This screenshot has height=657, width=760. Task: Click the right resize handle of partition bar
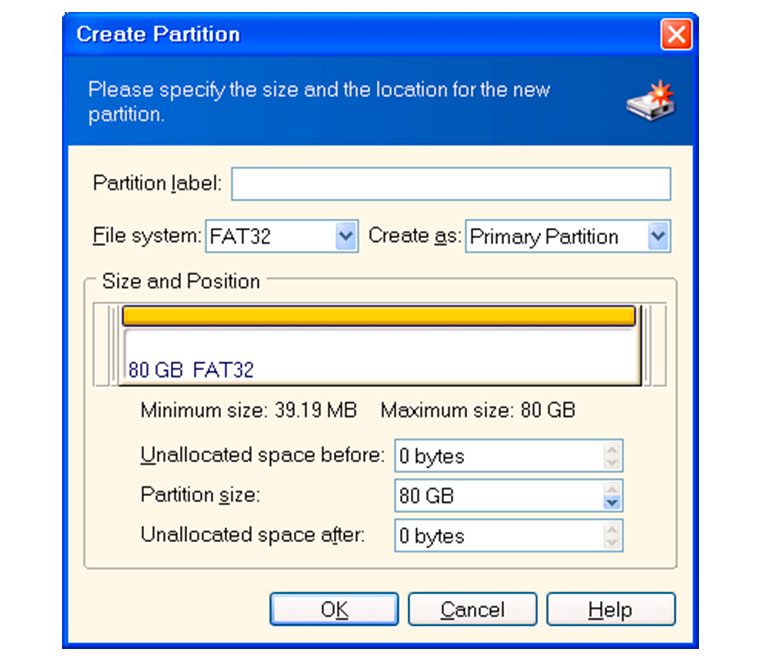tap(647, 345)
